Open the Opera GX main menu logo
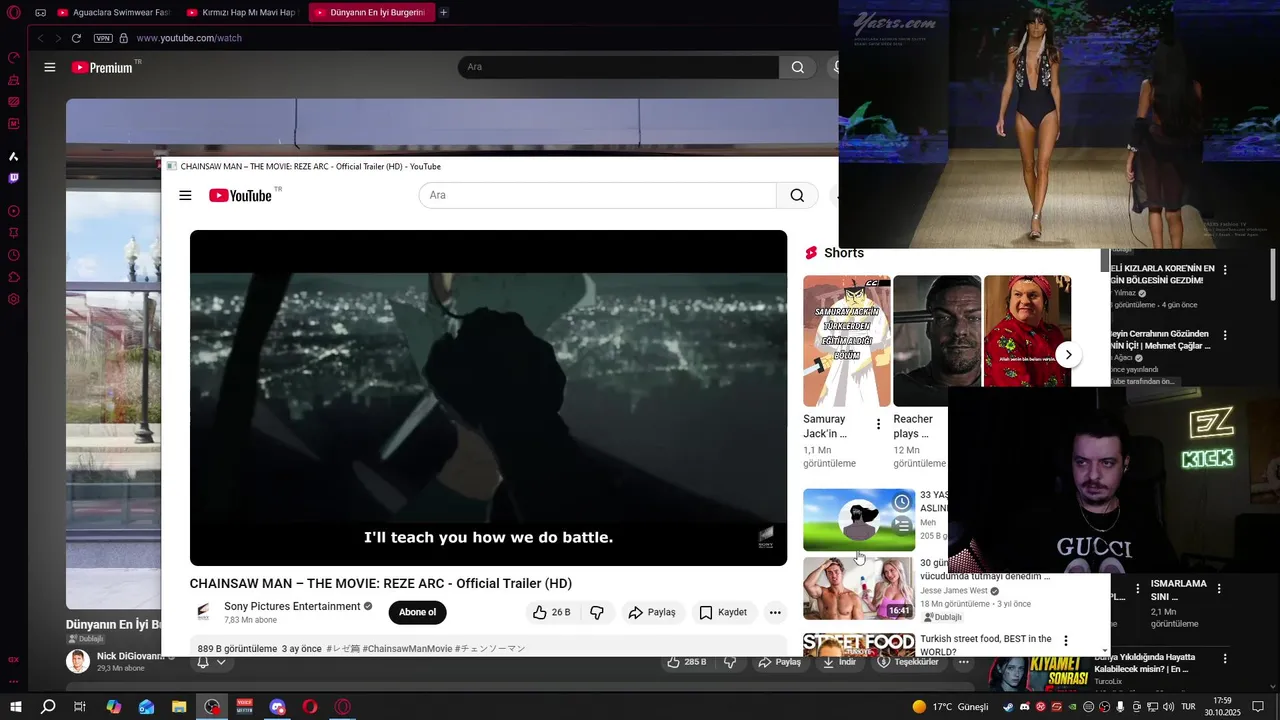 click(x=13, y=13)
